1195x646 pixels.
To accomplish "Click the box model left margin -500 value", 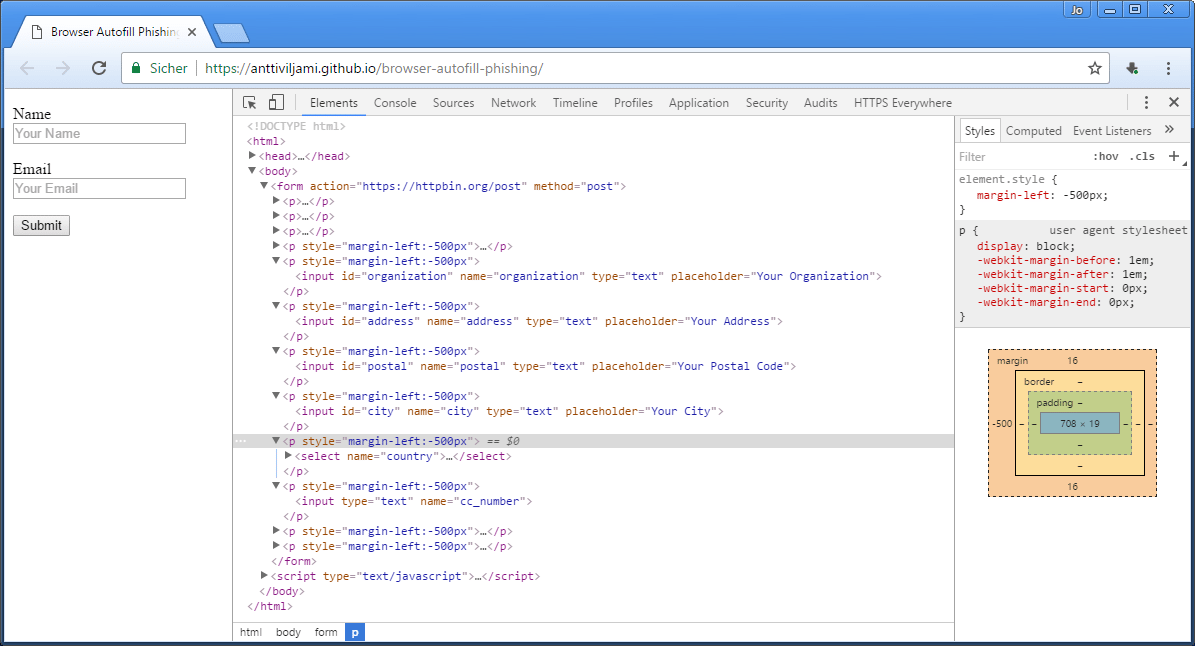I will click(1002, 424).
